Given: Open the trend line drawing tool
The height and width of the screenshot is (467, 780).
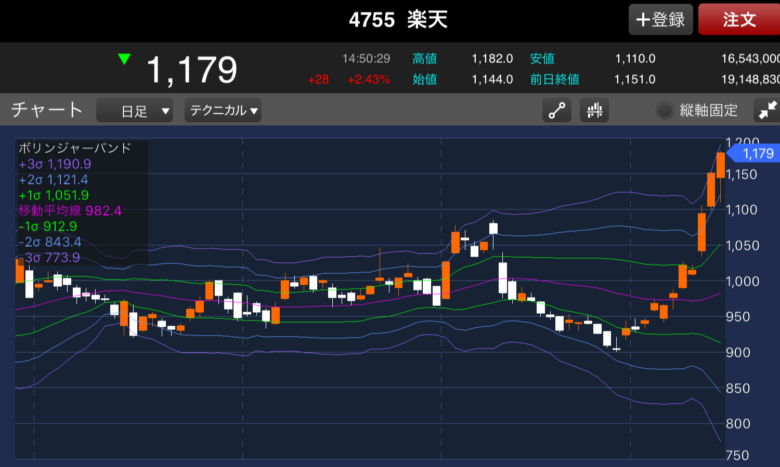Looking at the screenshot, I should pyautogui.click(x=556, y=110).
